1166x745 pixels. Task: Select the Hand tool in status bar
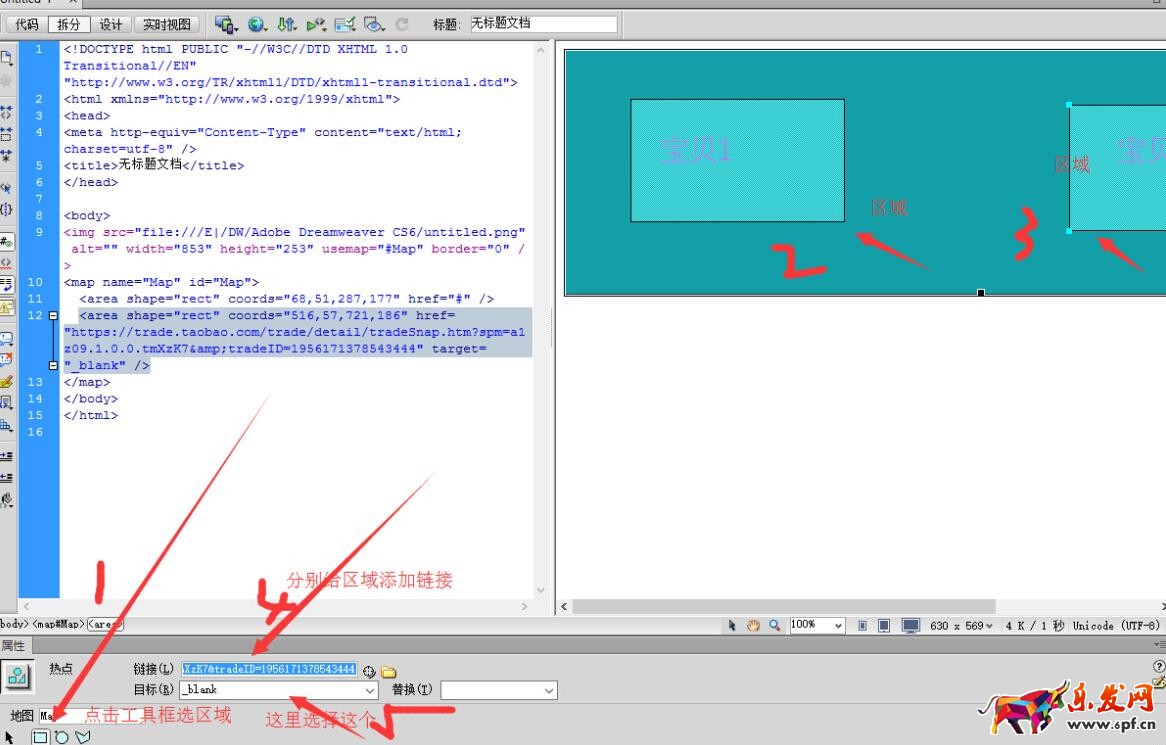coord(753,626)
